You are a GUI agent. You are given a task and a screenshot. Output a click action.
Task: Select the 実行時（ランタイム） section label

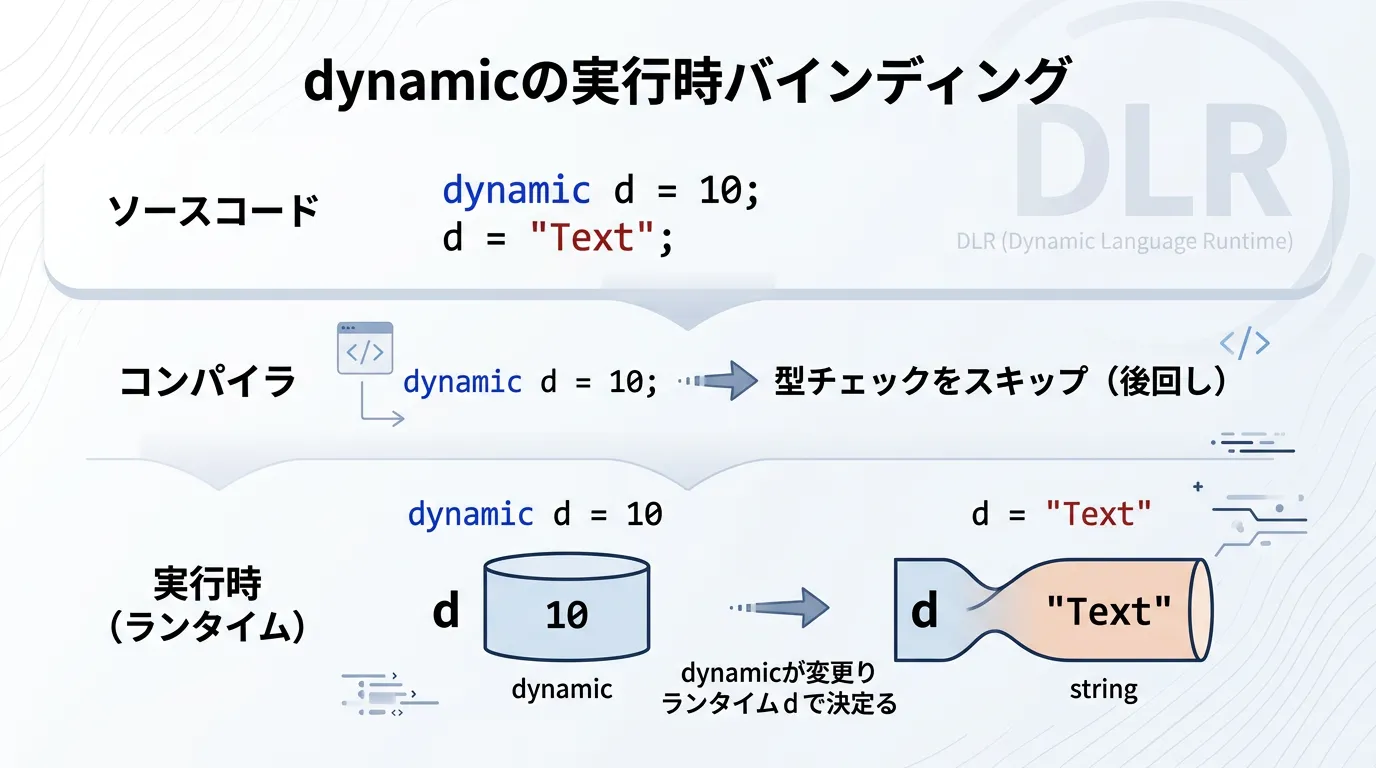[x=207, y=605]
